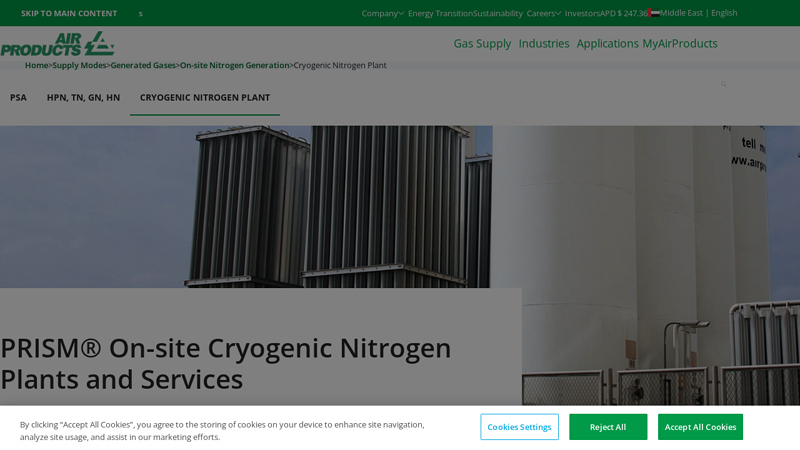Open Cookies Settings
The width and height of the screenshot is (800, 450).
click(x=519, y=427)
